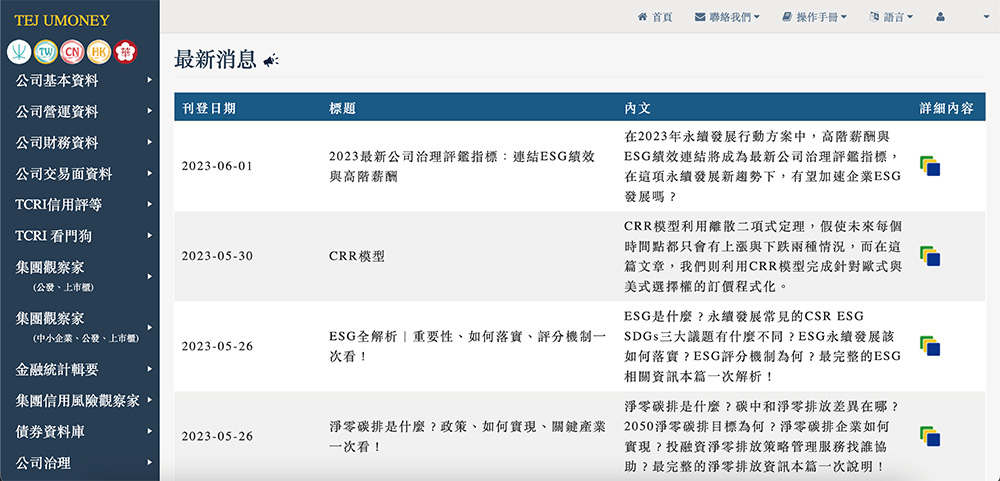Click title ESG全解析｜重要性、如何落實
This screenshot has height=481, width=1000.
467,346
